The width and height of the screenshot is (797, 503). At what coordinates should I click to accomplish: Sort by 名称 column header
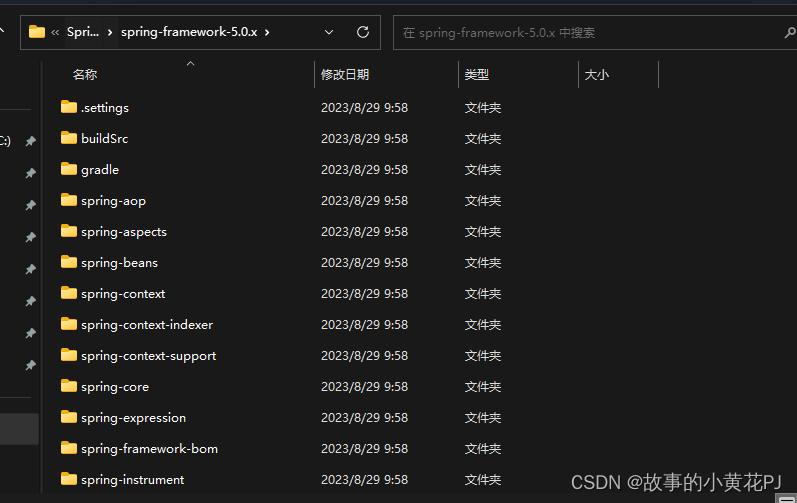[84, 75]
